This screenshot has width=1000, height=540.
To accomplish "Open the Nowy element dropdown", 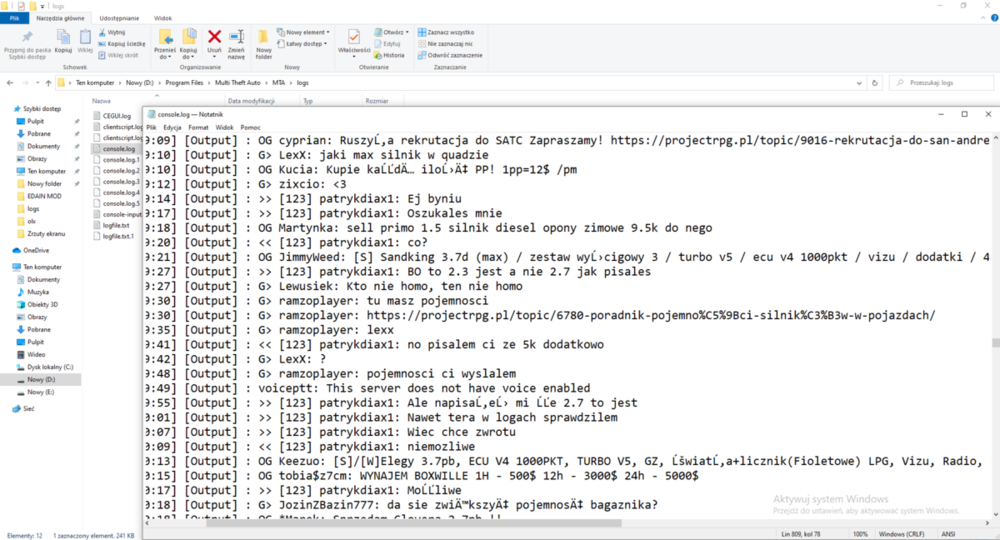I will (303, 32).
